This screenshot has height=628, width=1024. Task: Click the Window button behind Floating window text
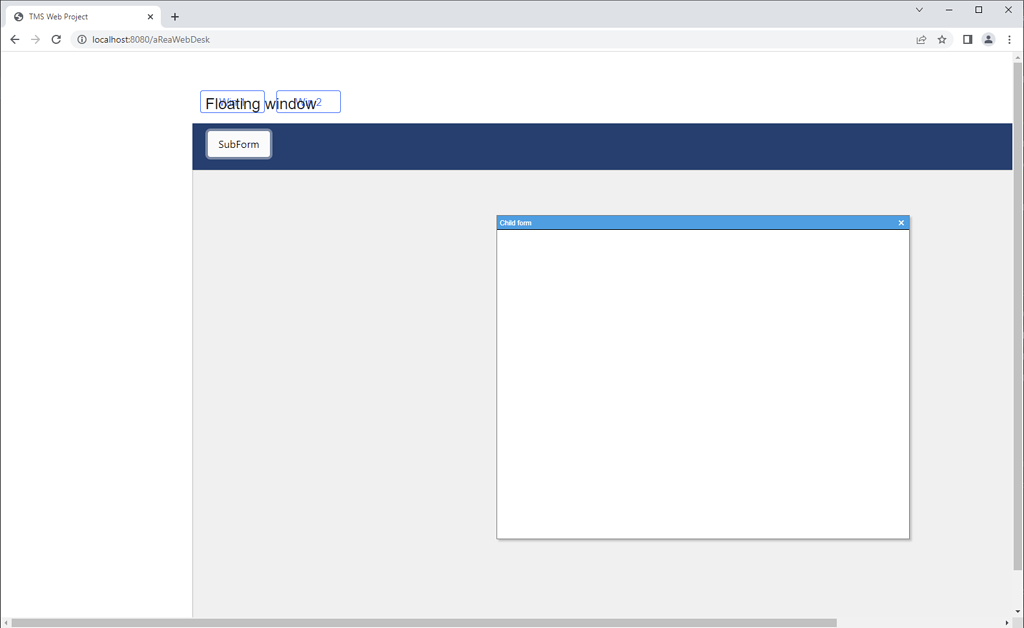click(232, 101)
